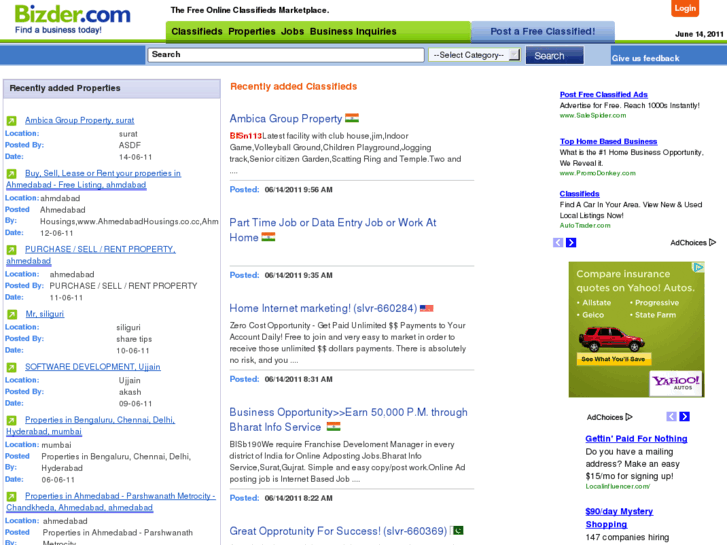Click Gettin' Paid For Nothing ad link

(636, 439)
